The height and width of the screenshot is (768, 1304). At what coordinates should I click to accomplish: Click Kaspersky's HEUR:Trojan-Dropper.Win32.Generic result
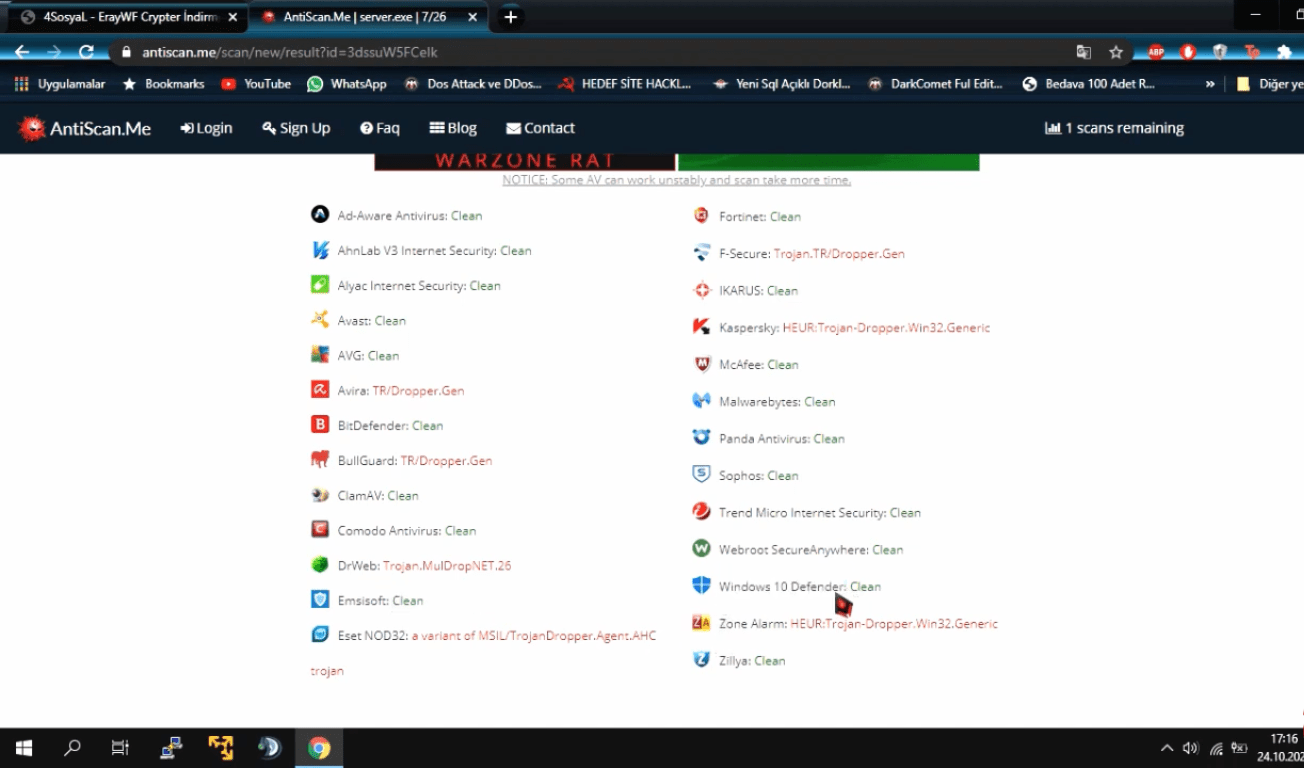point(886,327)
